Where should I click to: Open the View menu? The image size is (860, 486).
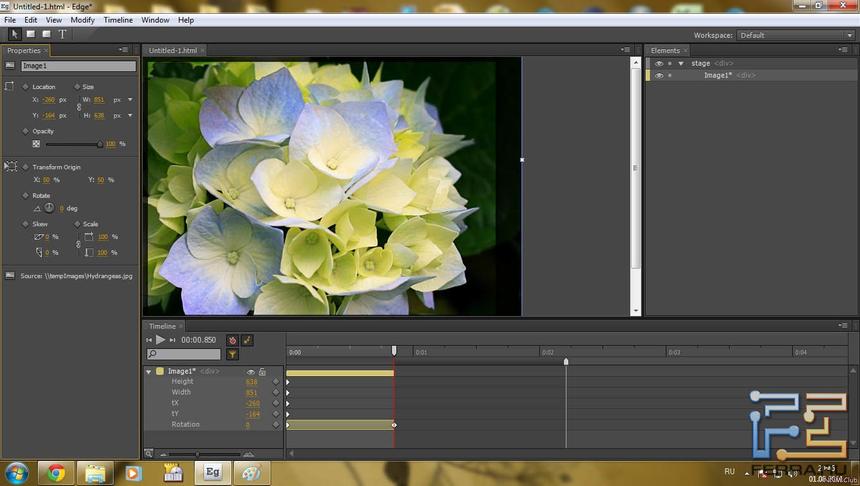53,20
